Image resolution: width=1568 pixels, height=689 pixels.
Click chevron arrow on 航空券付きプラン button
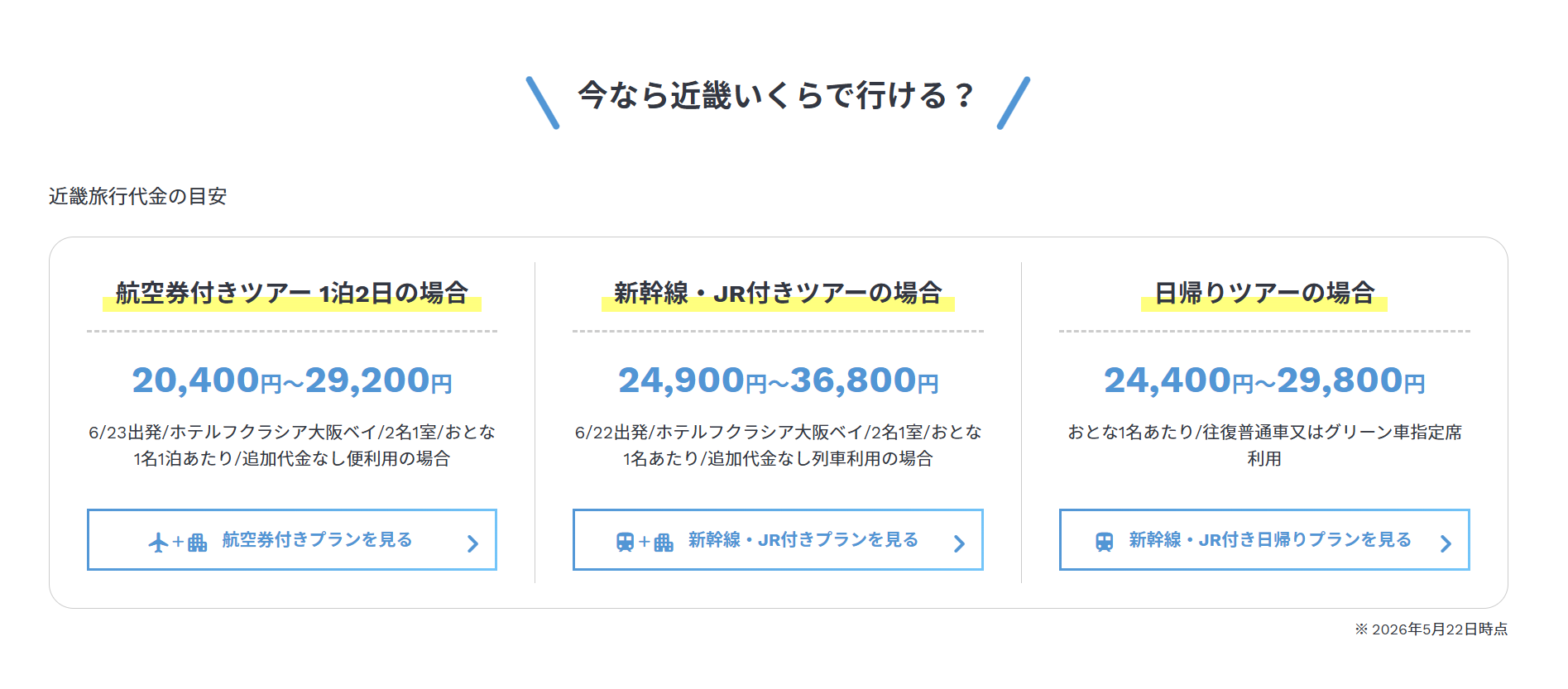[472, 543]
